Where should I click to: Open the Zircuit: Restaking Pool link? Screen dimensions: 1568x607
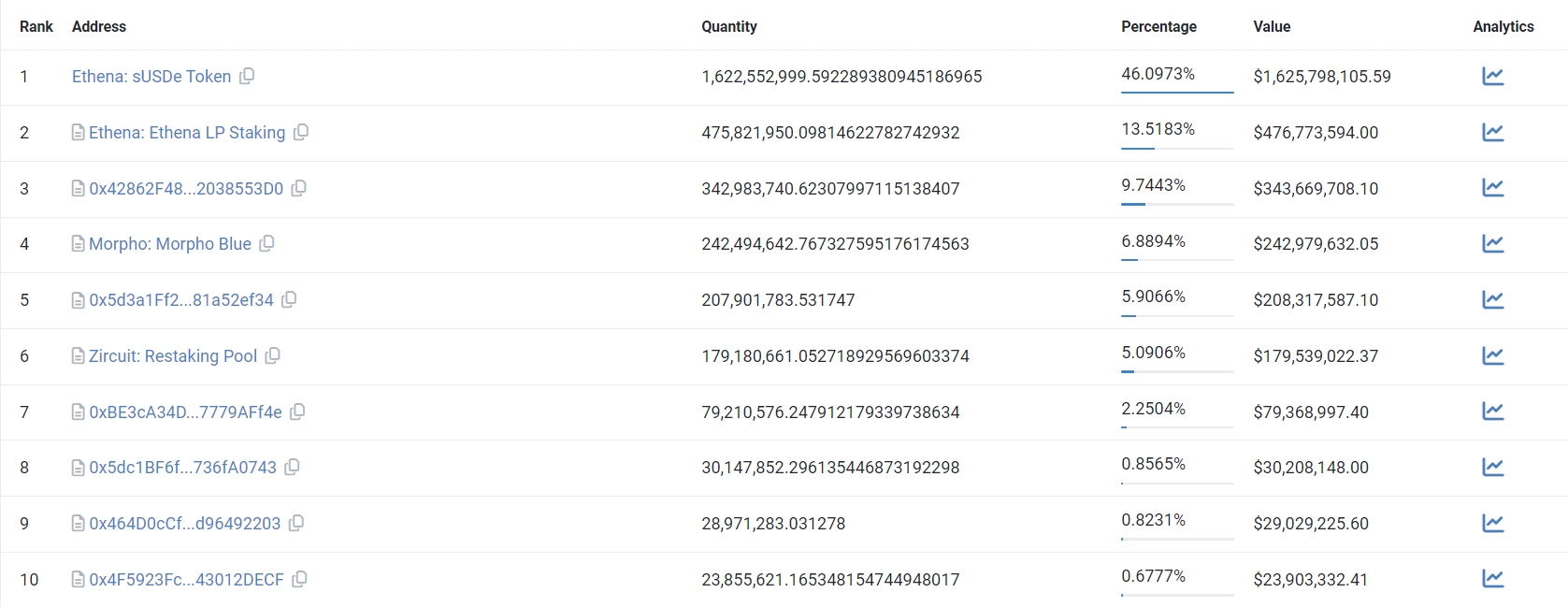tap(173, 356)
